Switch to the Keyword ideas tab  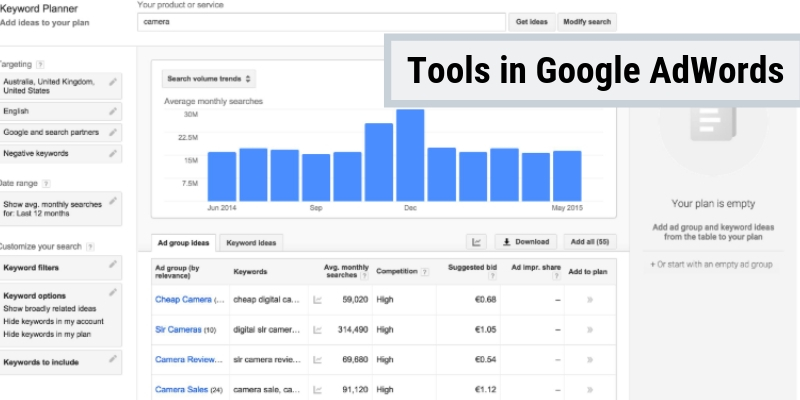coord(250,242)
